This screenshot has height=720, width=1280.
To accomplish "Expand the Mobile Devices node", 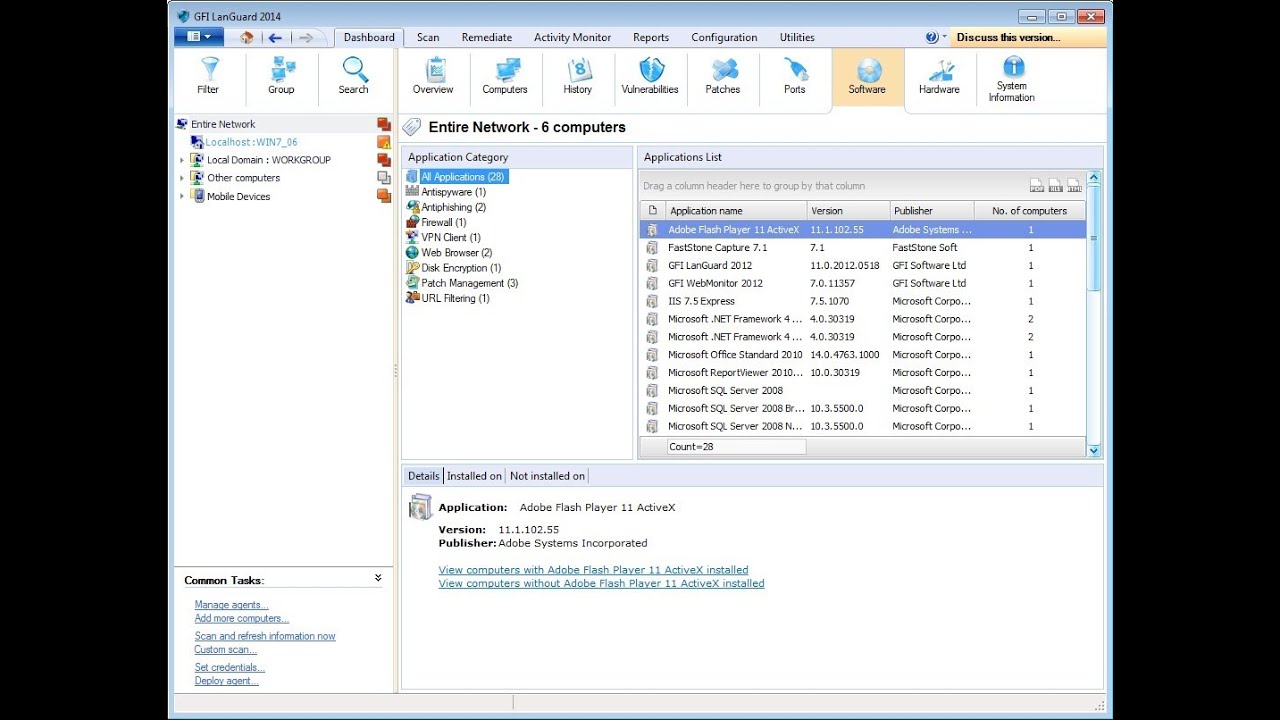I will (x=182, y=196).
